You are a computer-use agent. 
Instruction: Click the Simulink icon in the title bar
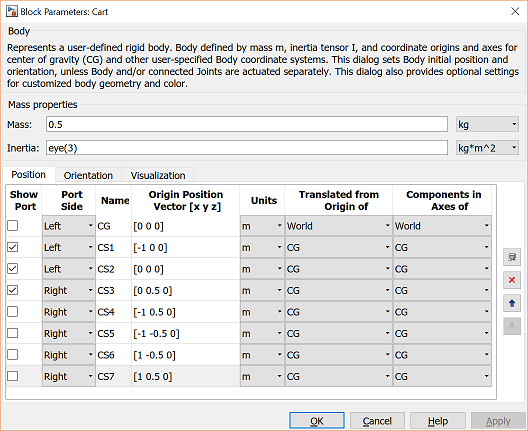coord(12,11)
